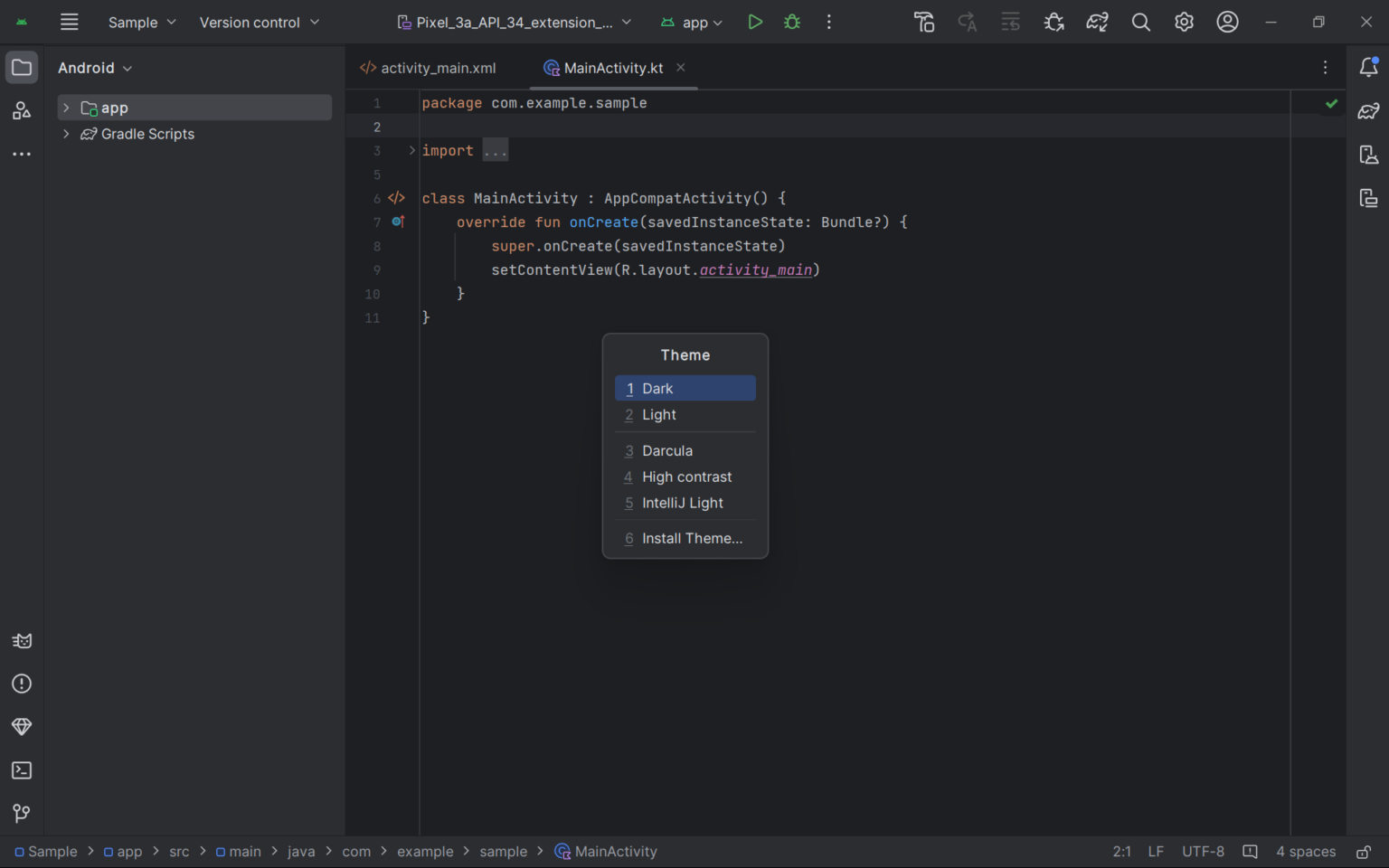Open the app run configuration dropdown
Screen dimensions: 1389x868
point(692,22)
